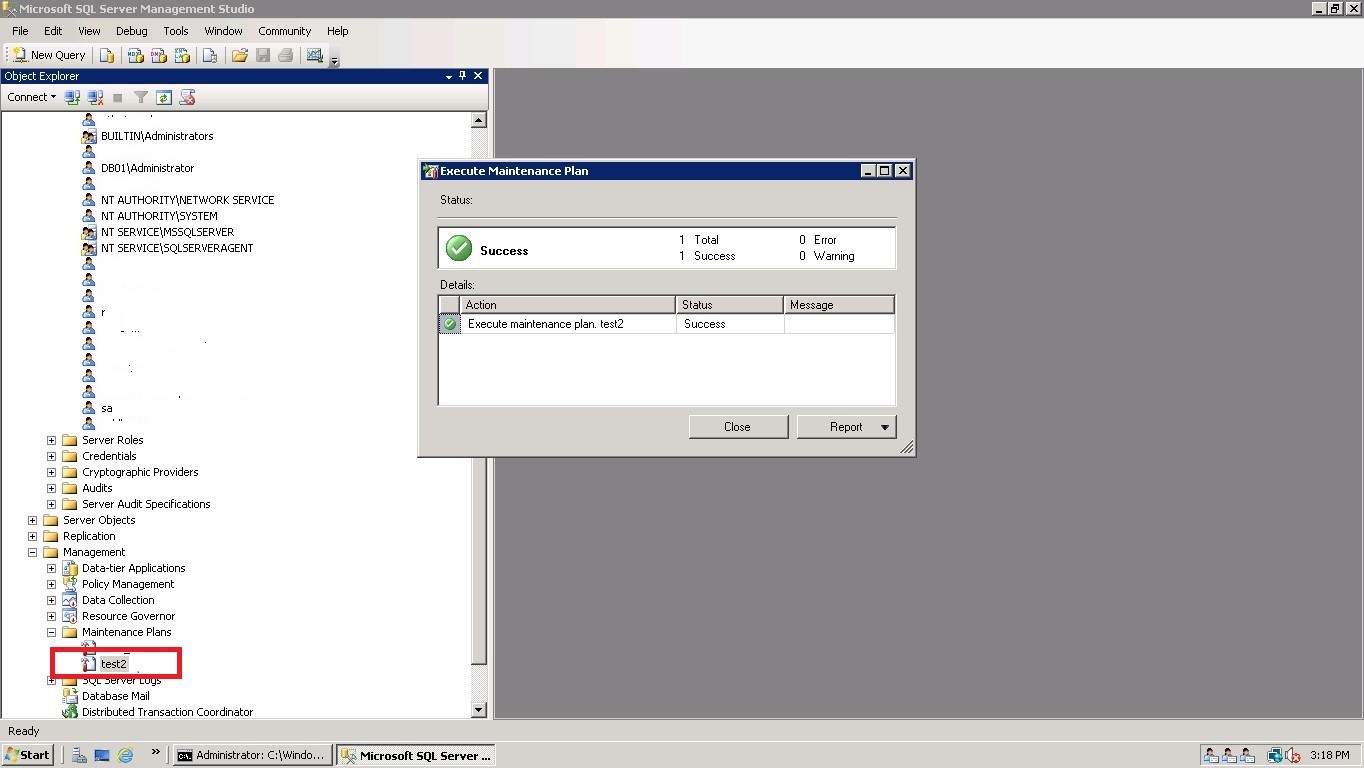Image resolution: width=1364 pixels, height=768 pixels.
Task: Click the Stop icon in Object Explorer
Action: [118, 97]
